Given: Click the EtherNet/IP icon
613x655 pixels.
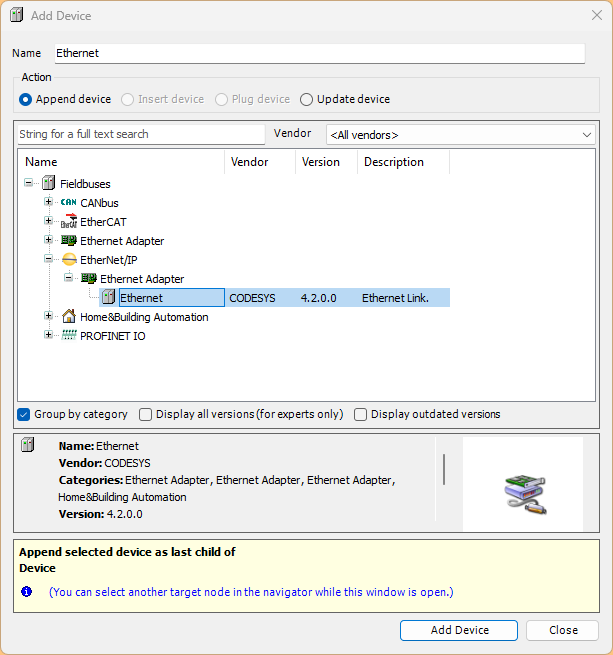Looking at the screenshot, I should [69, 259].
